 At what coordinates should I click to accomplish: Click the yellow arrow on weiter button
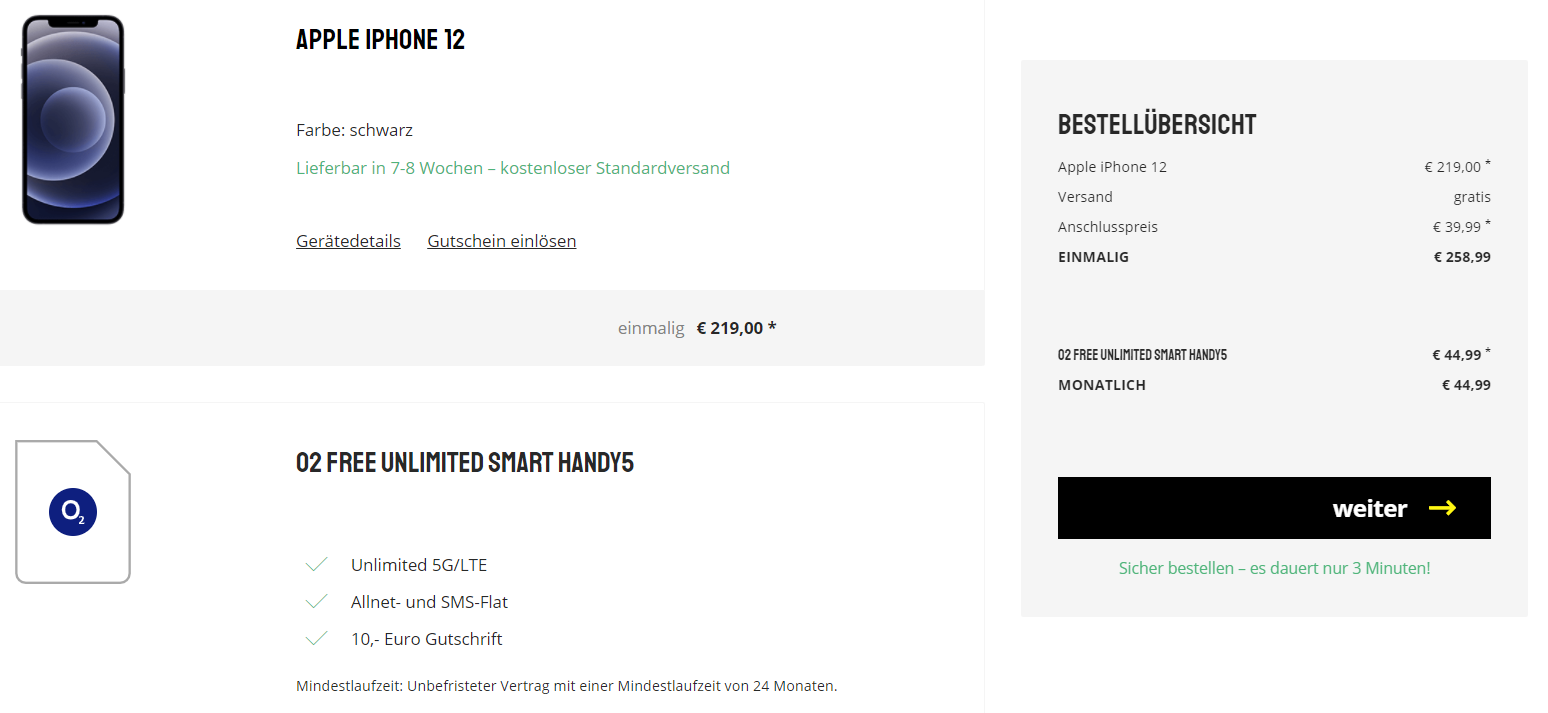point(1442,508)
